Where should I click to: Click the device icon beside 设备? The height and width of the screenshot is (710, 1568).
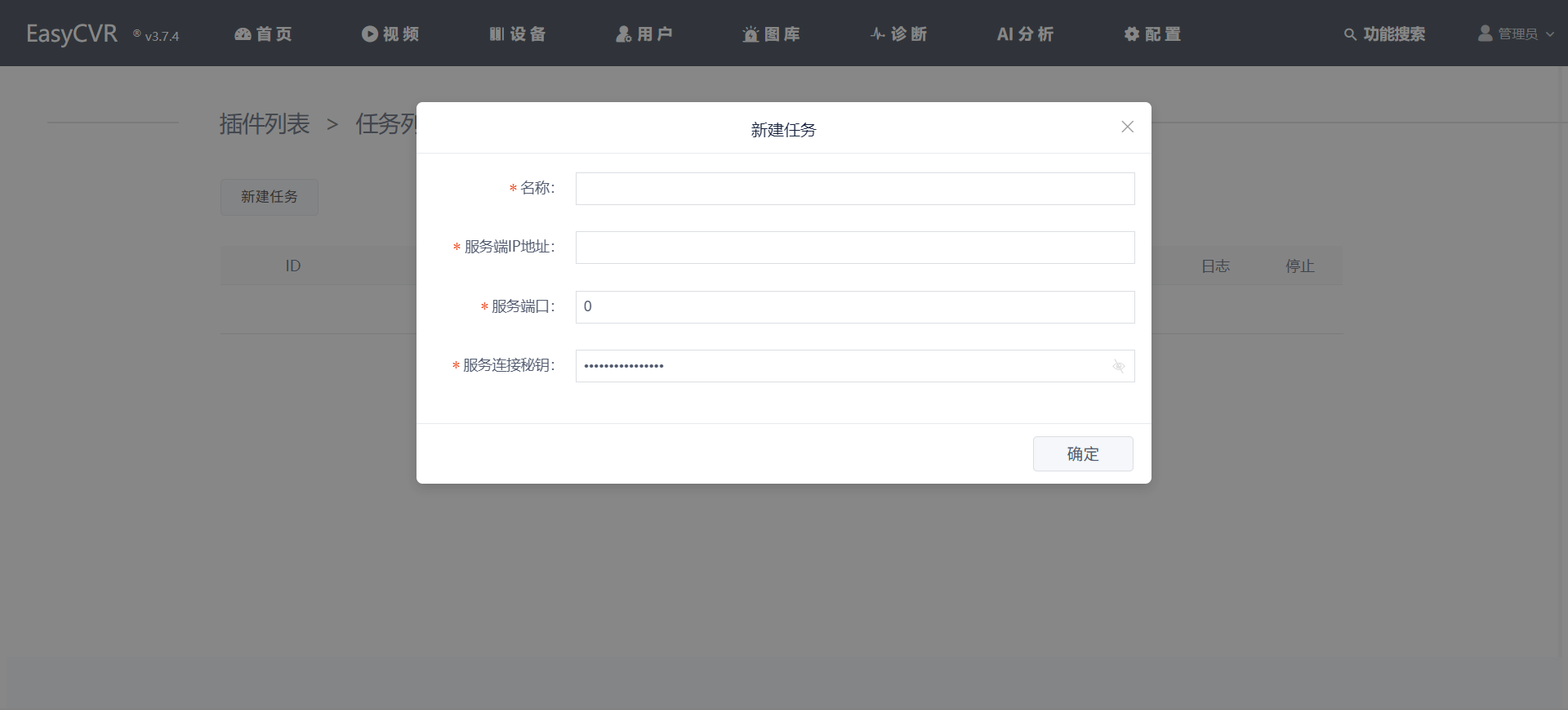[497, 34]
